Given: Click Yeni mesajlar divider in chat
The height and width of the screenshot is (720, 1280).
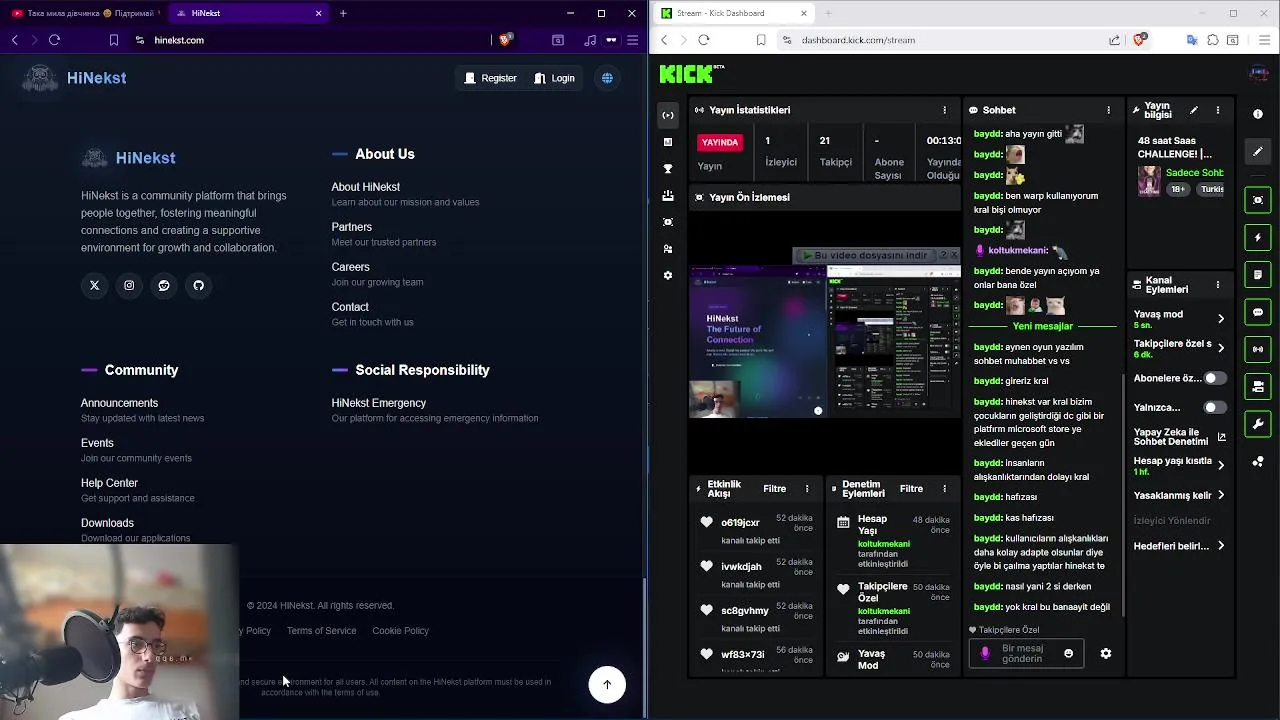Looking at the screenshot, I should click(x=1042, y=326).
